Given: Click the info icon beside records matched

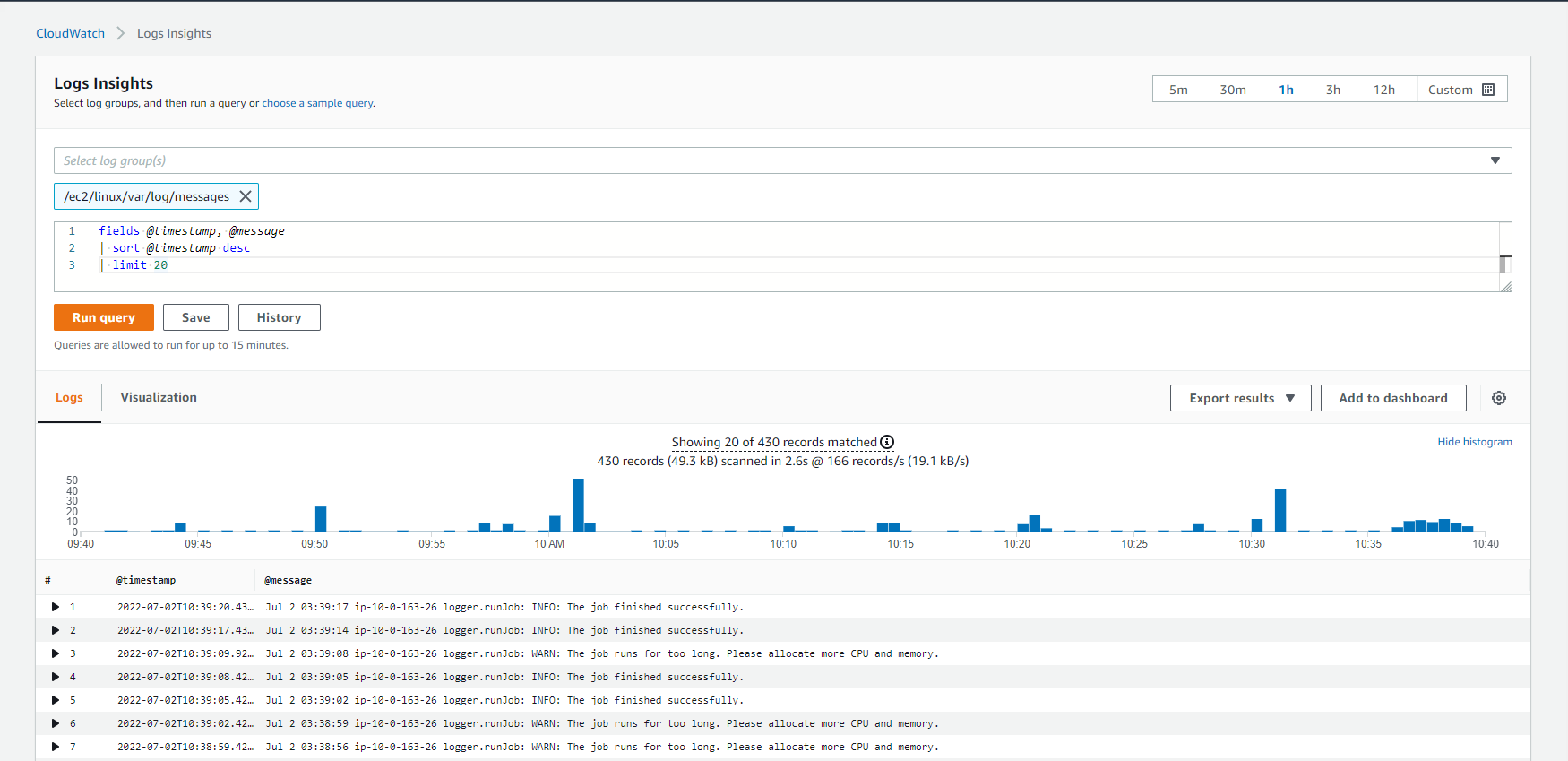Looking at the screenshot, I should [887, 442].
